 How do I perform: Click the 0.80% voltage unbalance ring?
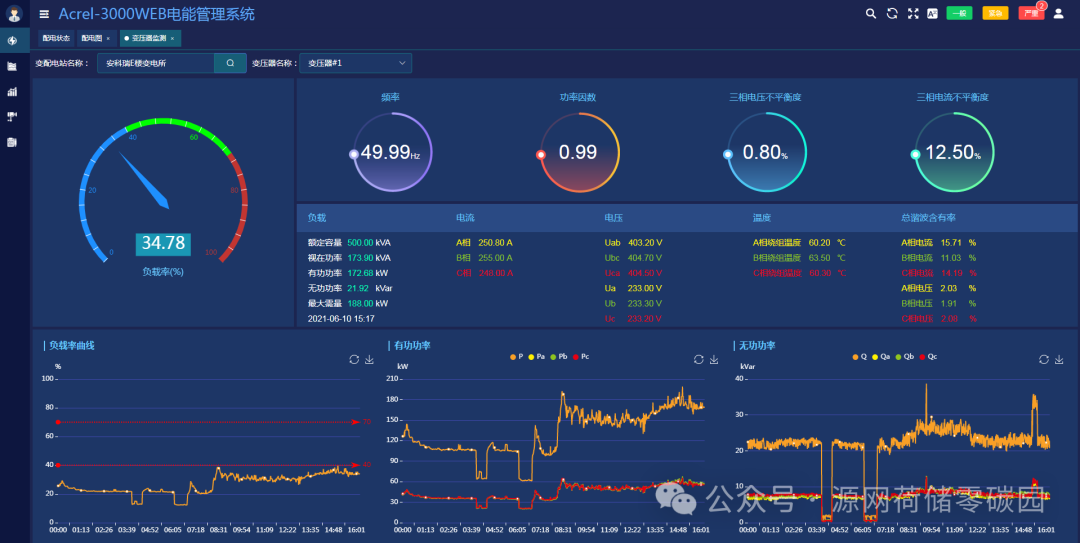coord(767,152)
